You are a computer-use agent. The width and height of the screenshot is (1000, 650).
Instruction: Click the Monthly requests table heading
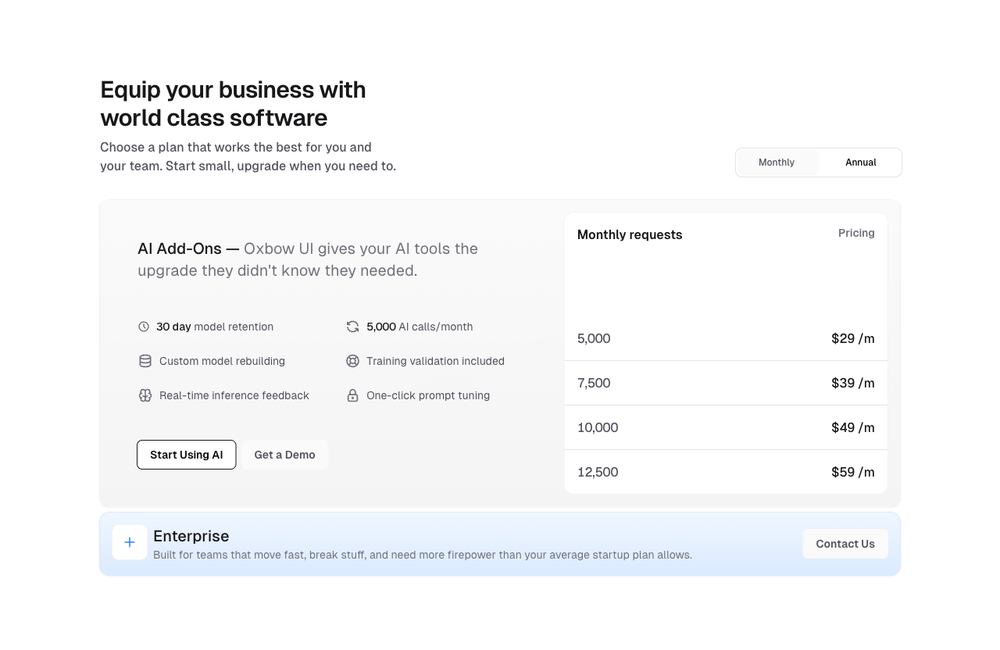coord(629,235)
